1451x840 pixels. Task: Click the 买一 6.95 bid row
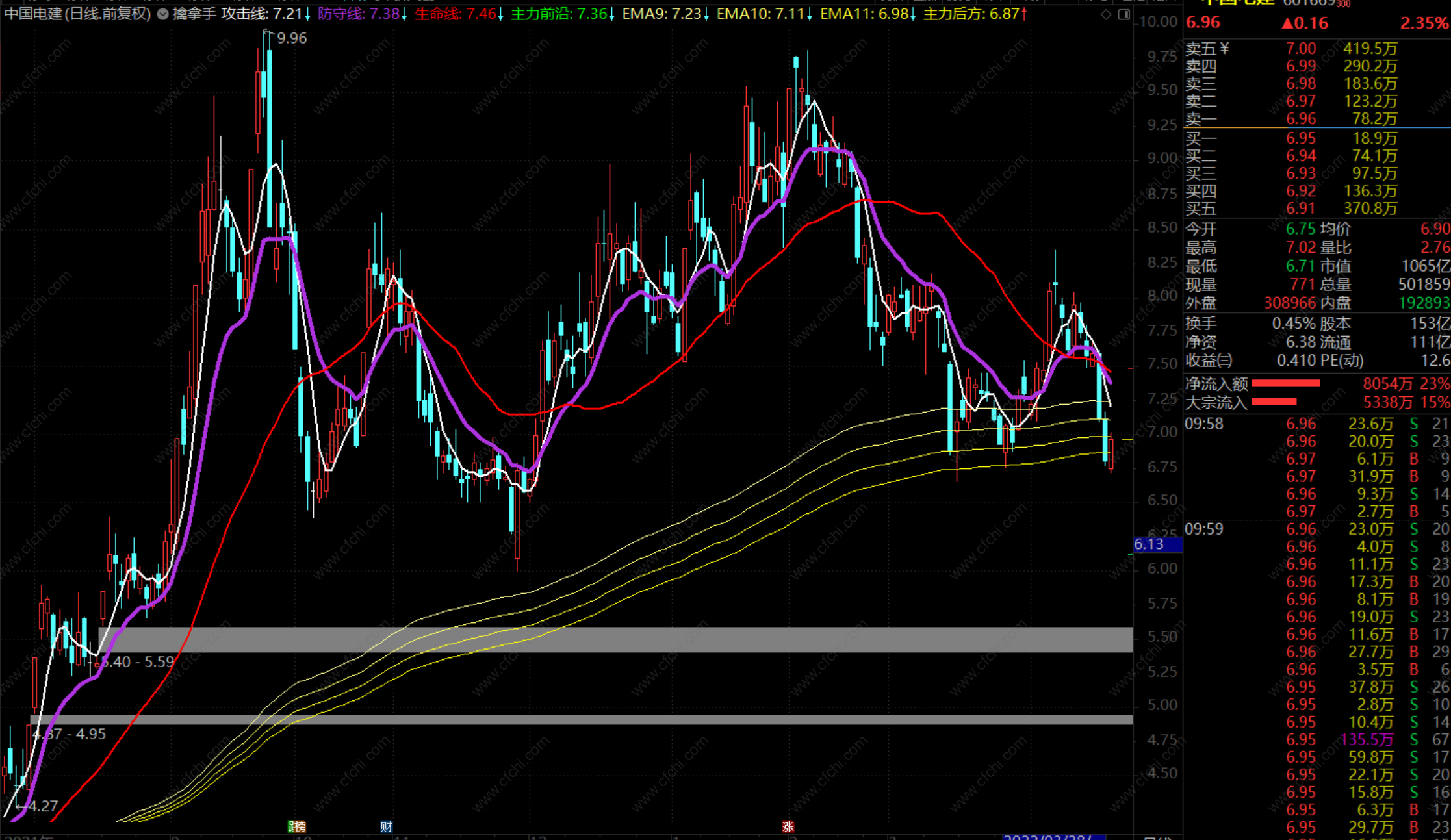coord(1300,138)
